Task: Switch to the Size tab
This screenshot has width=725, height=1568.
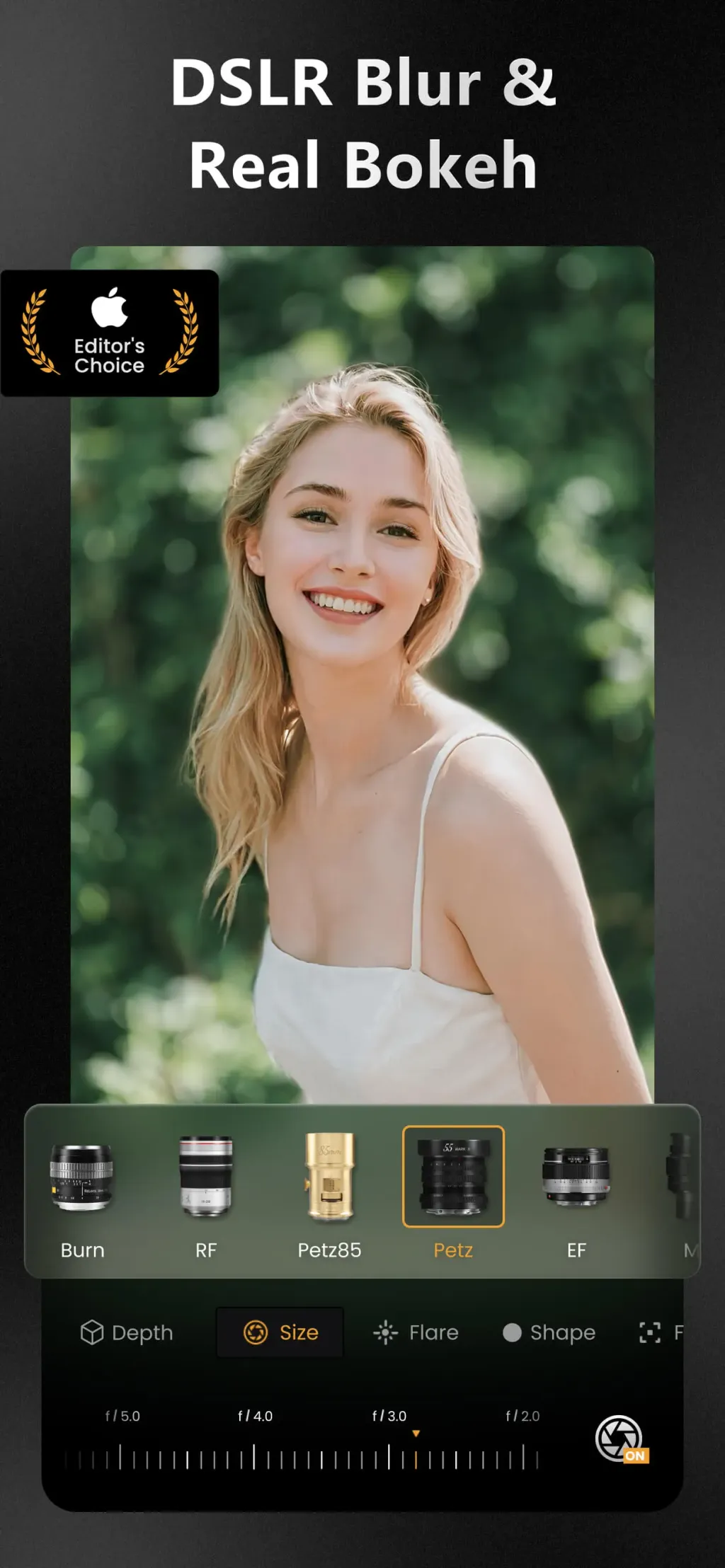Action: 280,1332
